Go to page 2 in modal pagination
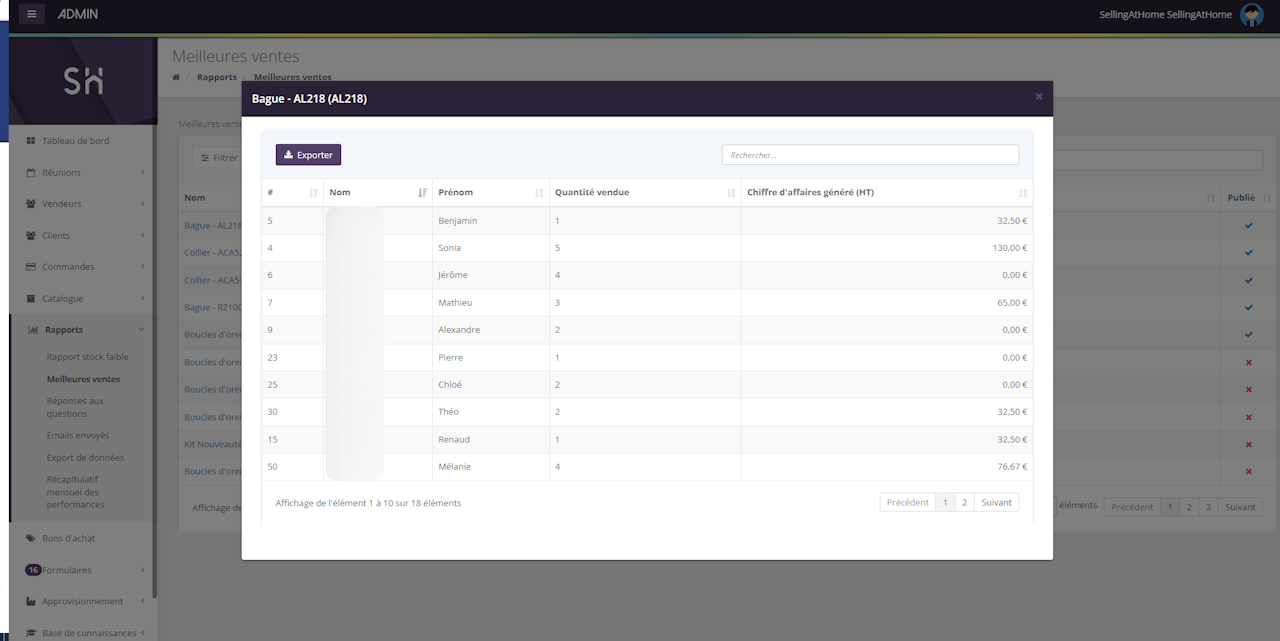The height and width of the screenshot is (641, 1280). (x=964, y=502)
